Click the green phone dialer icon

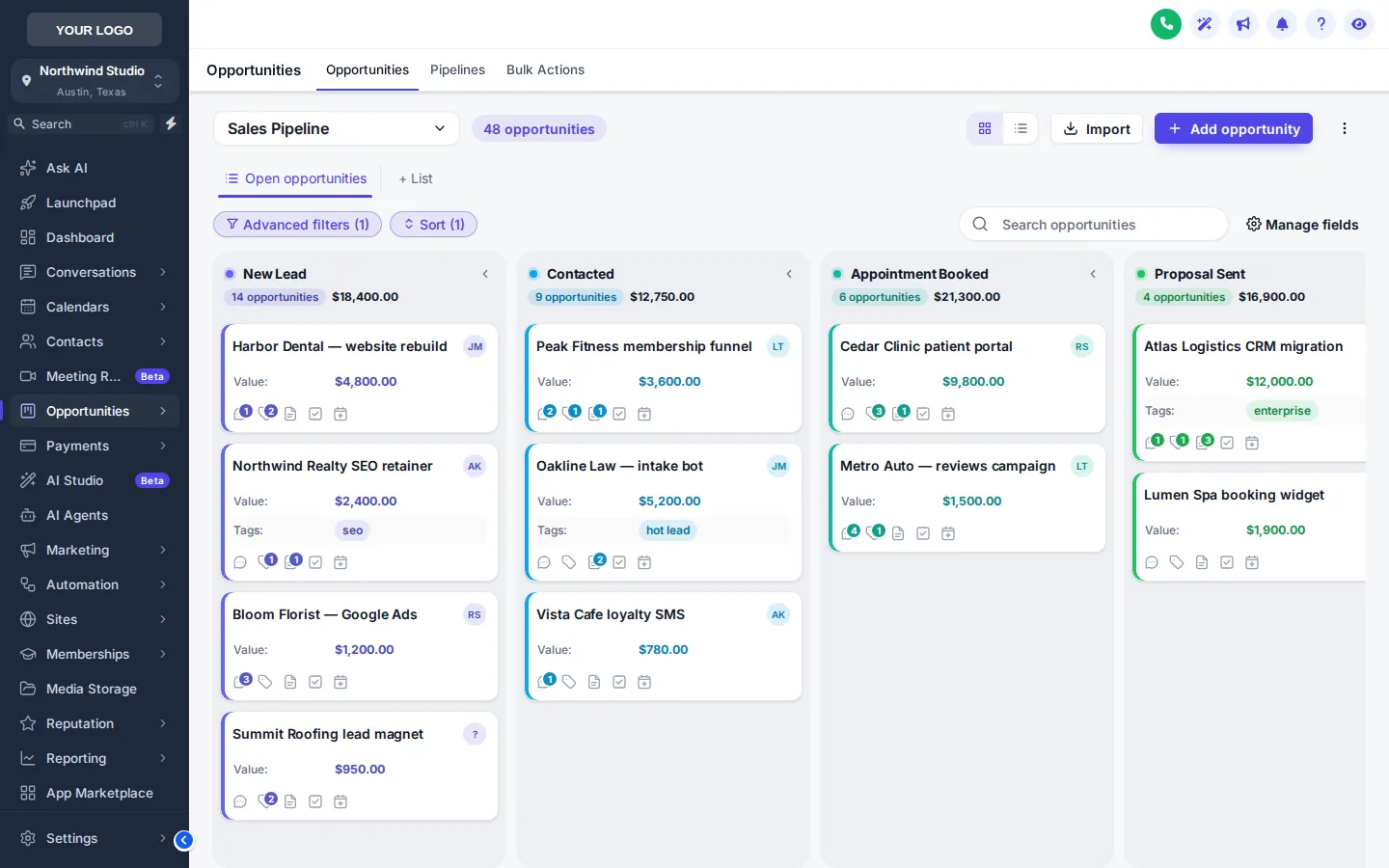pos(1166,24)
